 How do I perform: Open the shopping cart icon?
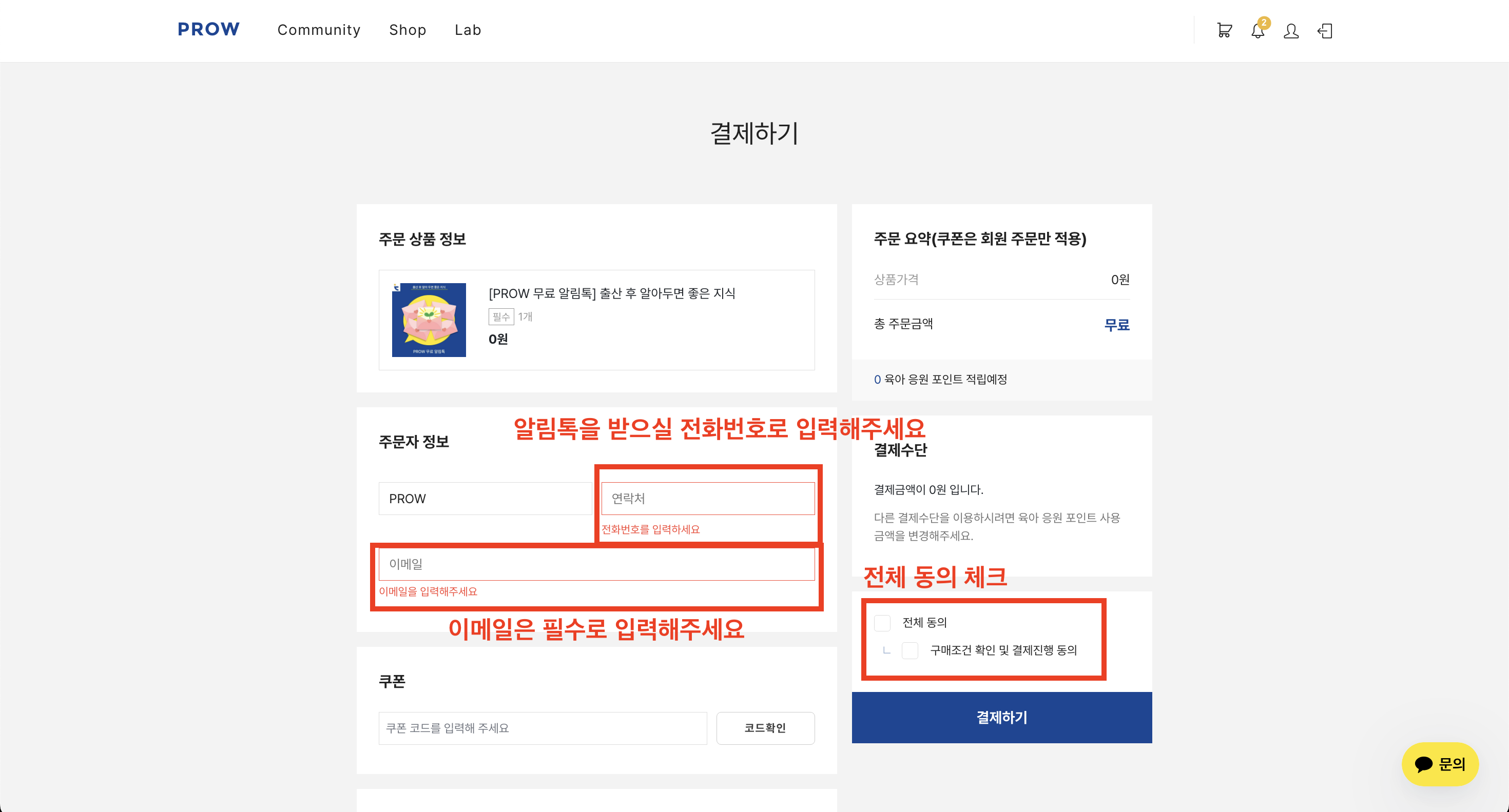pos(1224,30)
